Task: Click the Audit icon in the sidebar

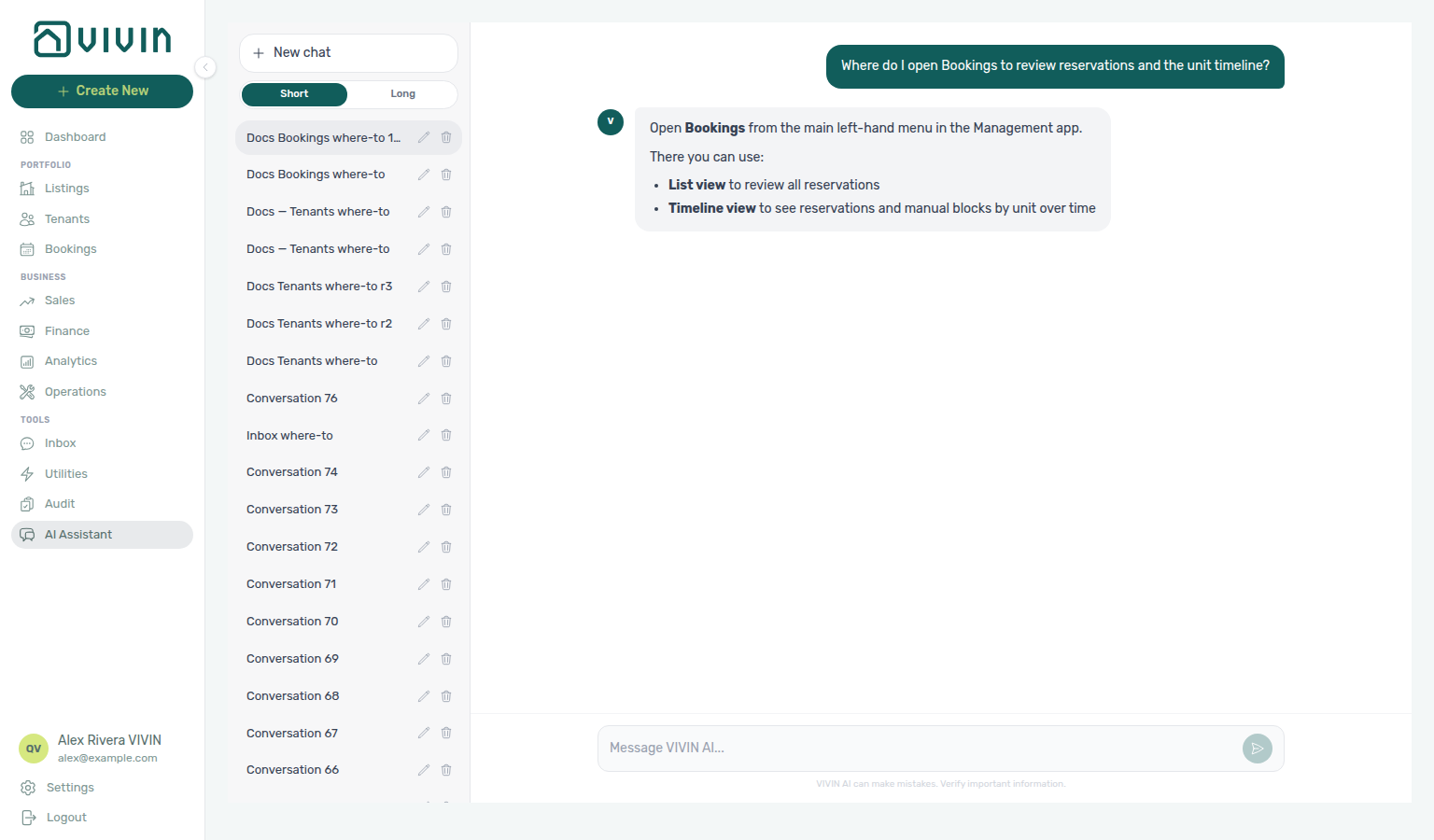Action: 27,504
